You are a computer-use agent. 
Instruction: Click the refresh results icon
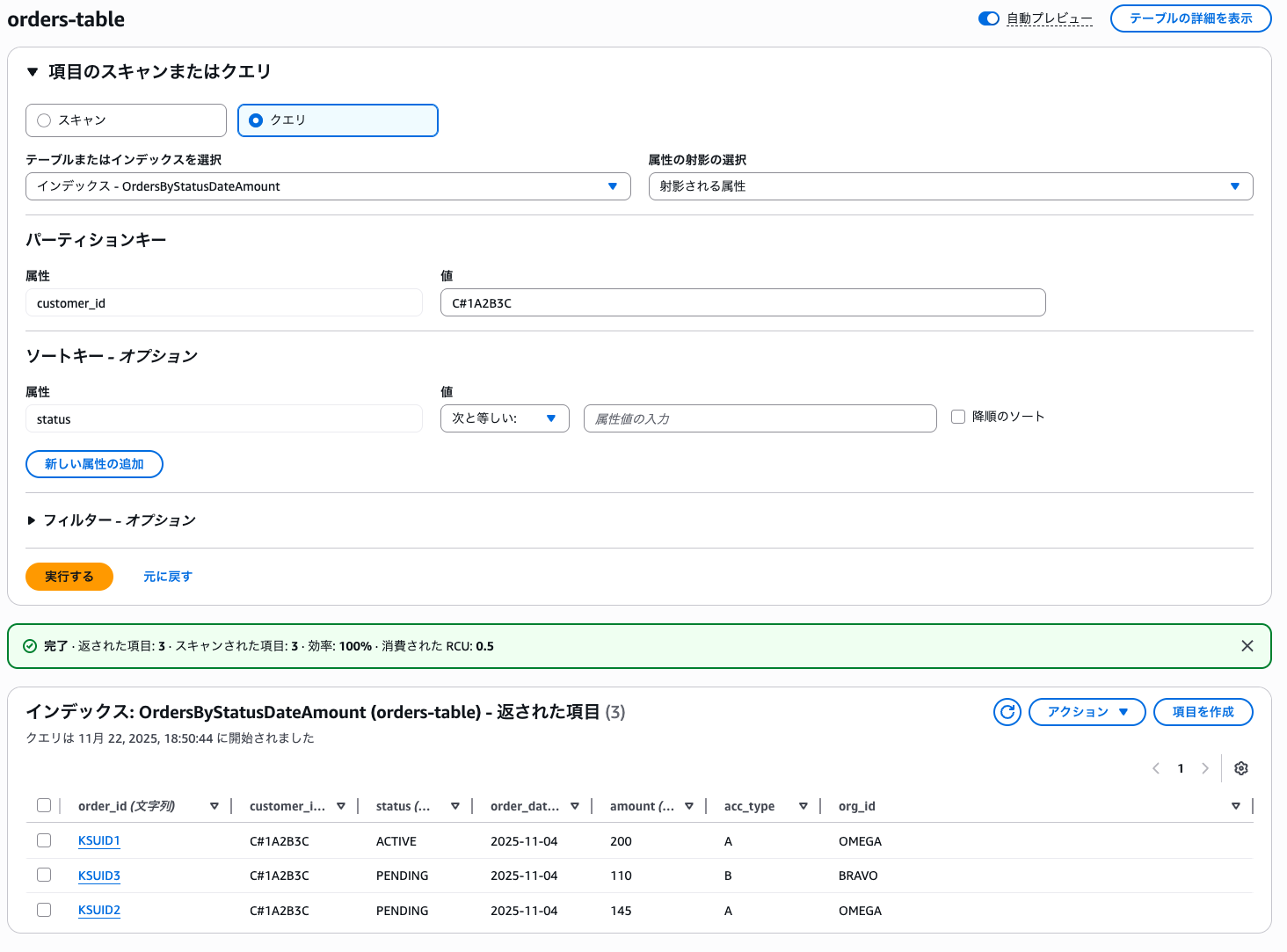point(1007,712)
